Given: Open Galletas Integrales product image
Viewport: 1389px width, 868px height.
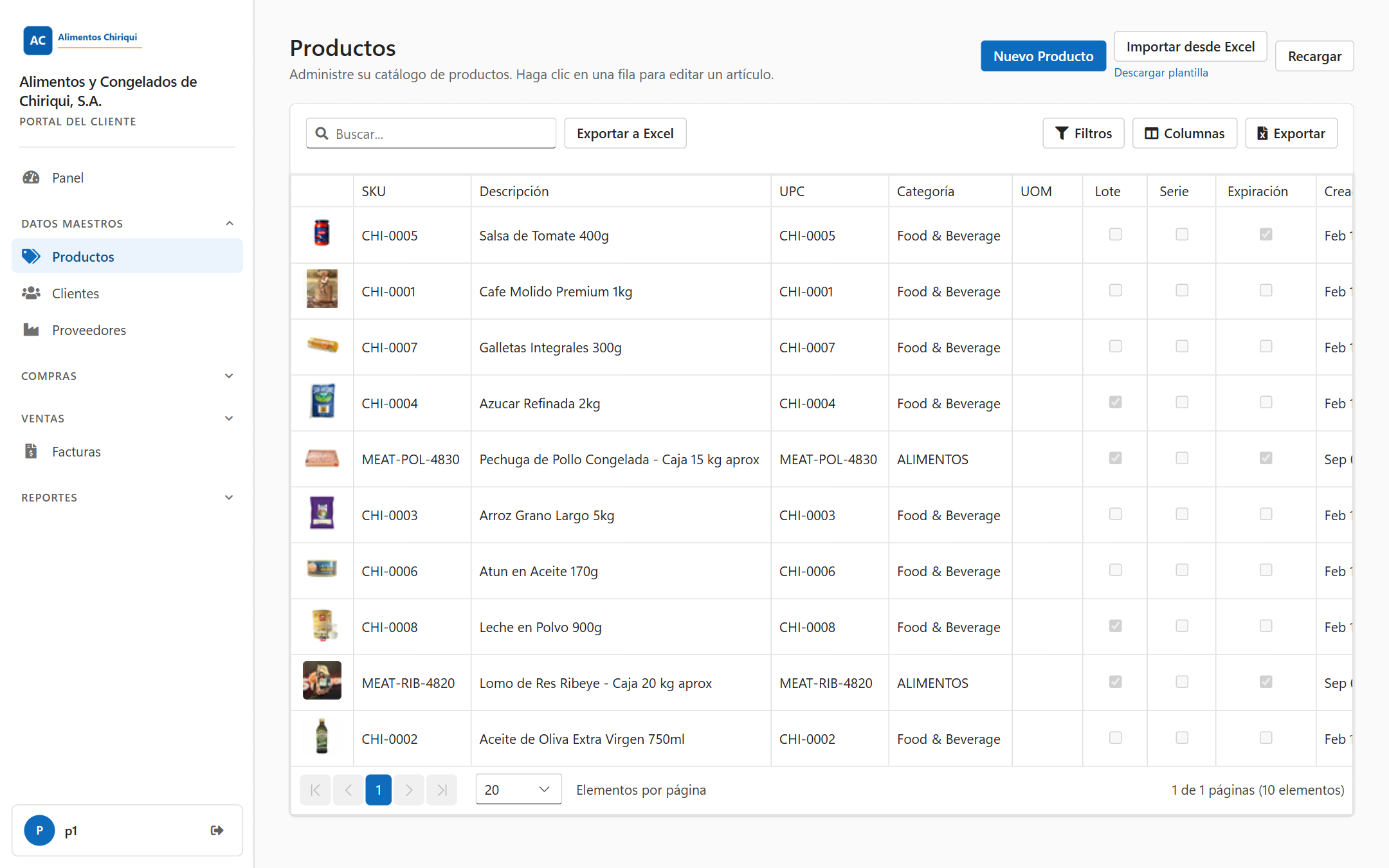Looking at the screenshot, I should click(x=322, y=345).
